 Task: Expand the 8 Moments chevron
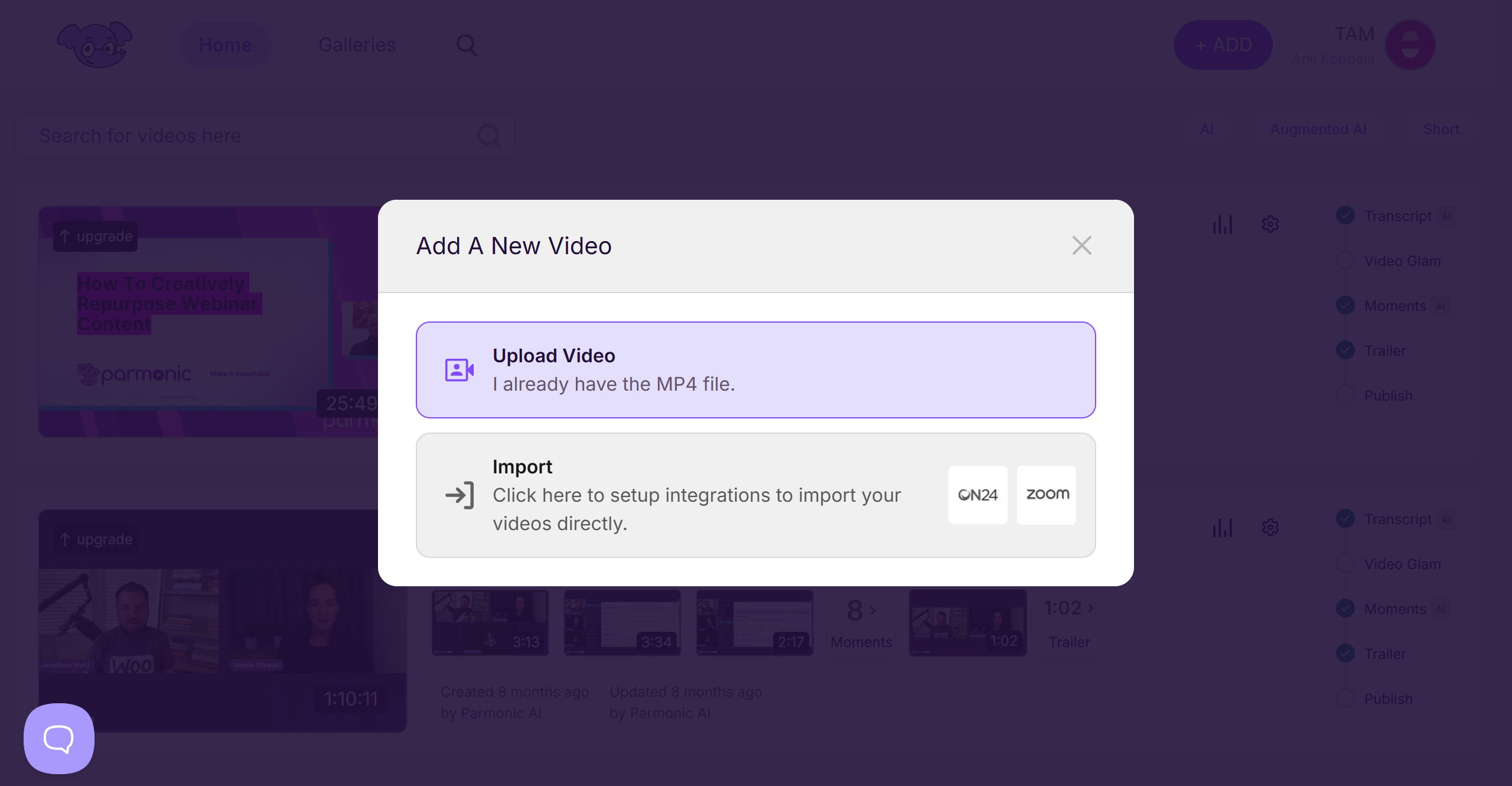tap(872, 610)
